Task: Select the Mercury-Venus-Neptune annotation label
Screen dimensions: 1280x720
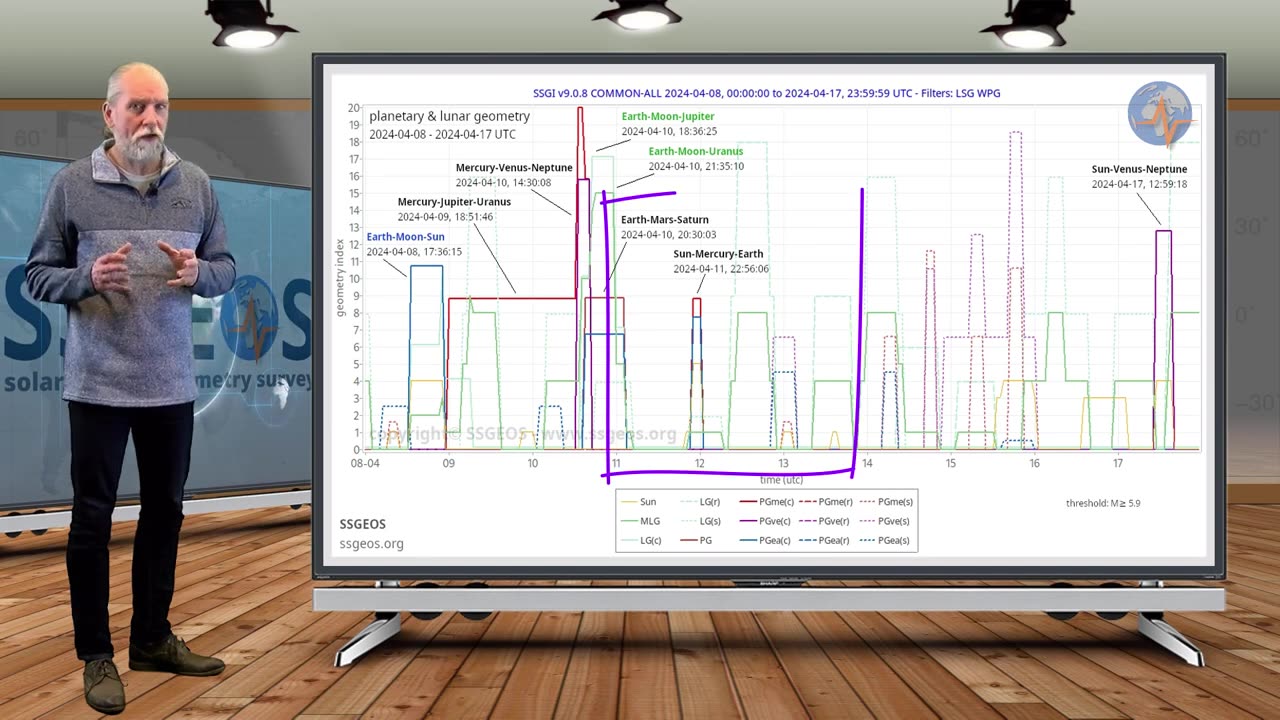Action: [x=514, y=168]
